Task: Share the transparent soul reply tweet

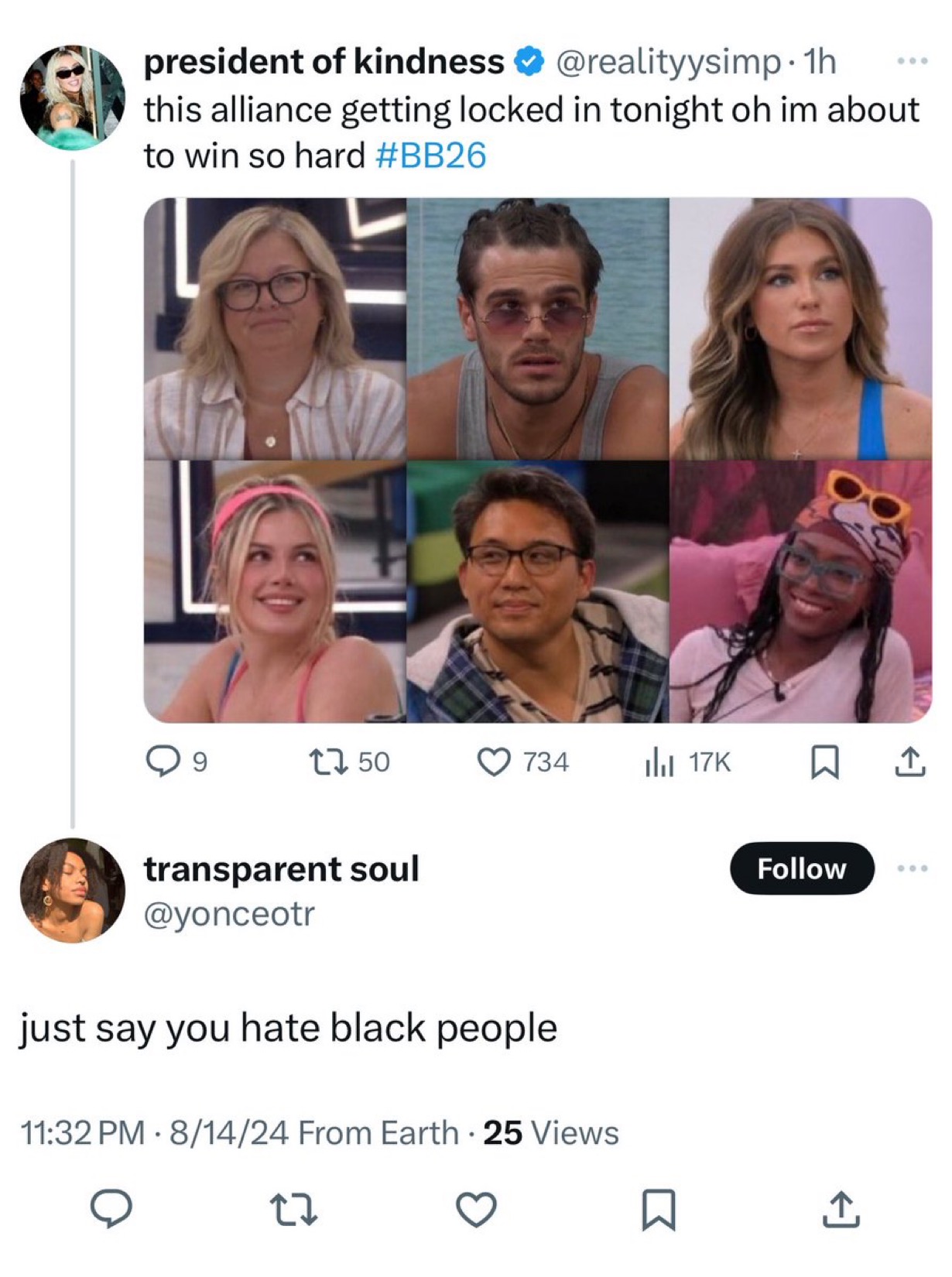Action: tap(841, 1209)
